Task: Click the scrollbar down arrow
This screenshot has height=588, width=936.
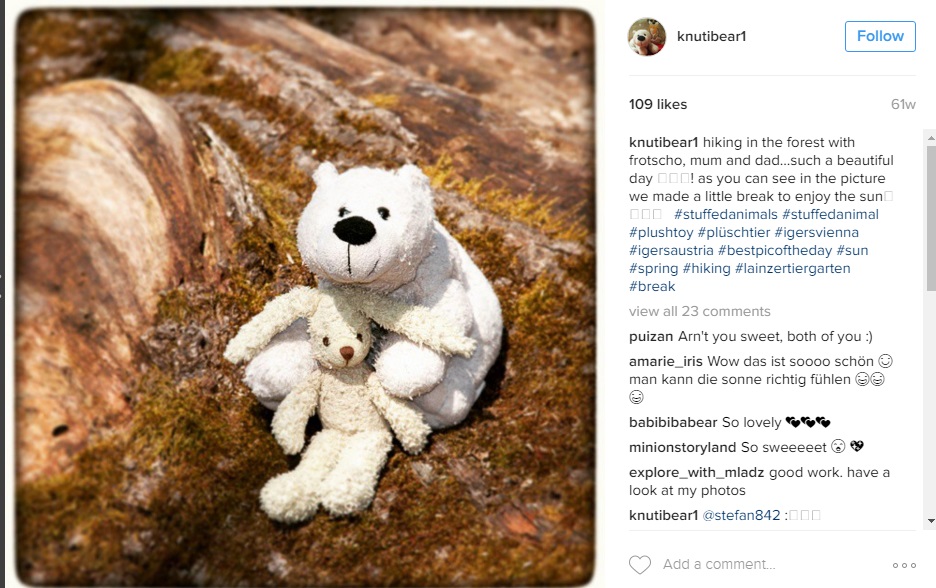Action: click(930, 521)
